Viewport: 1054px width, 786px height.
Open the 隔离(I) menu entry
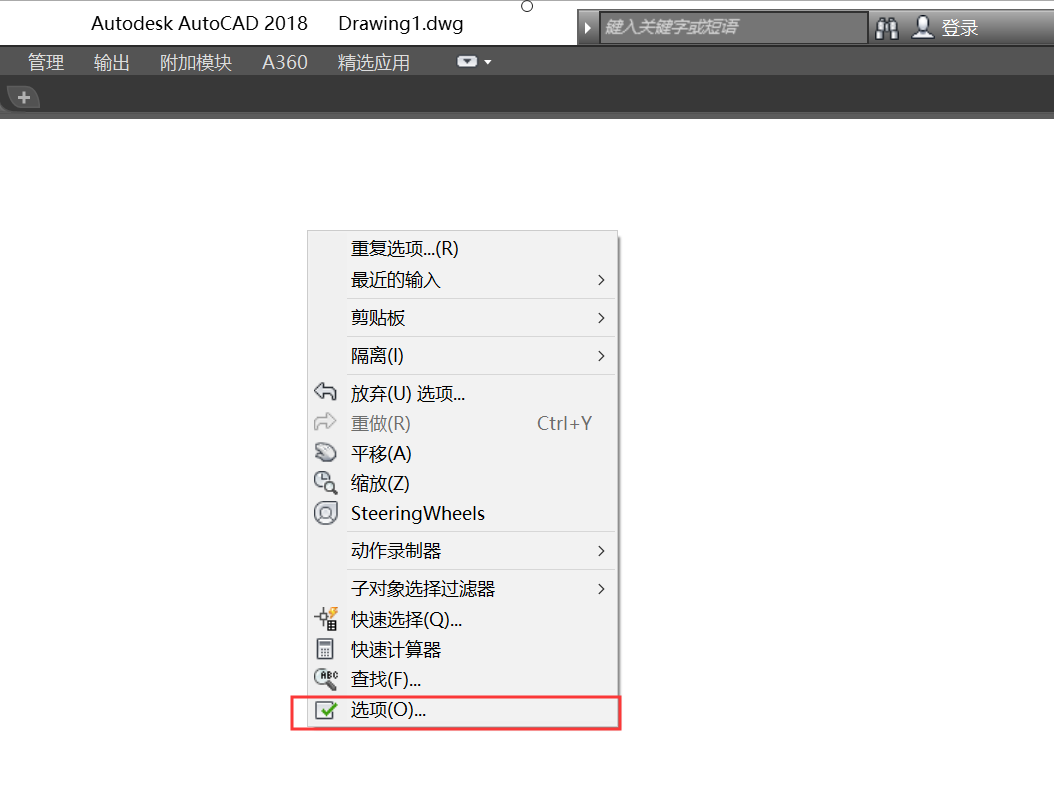462,356
